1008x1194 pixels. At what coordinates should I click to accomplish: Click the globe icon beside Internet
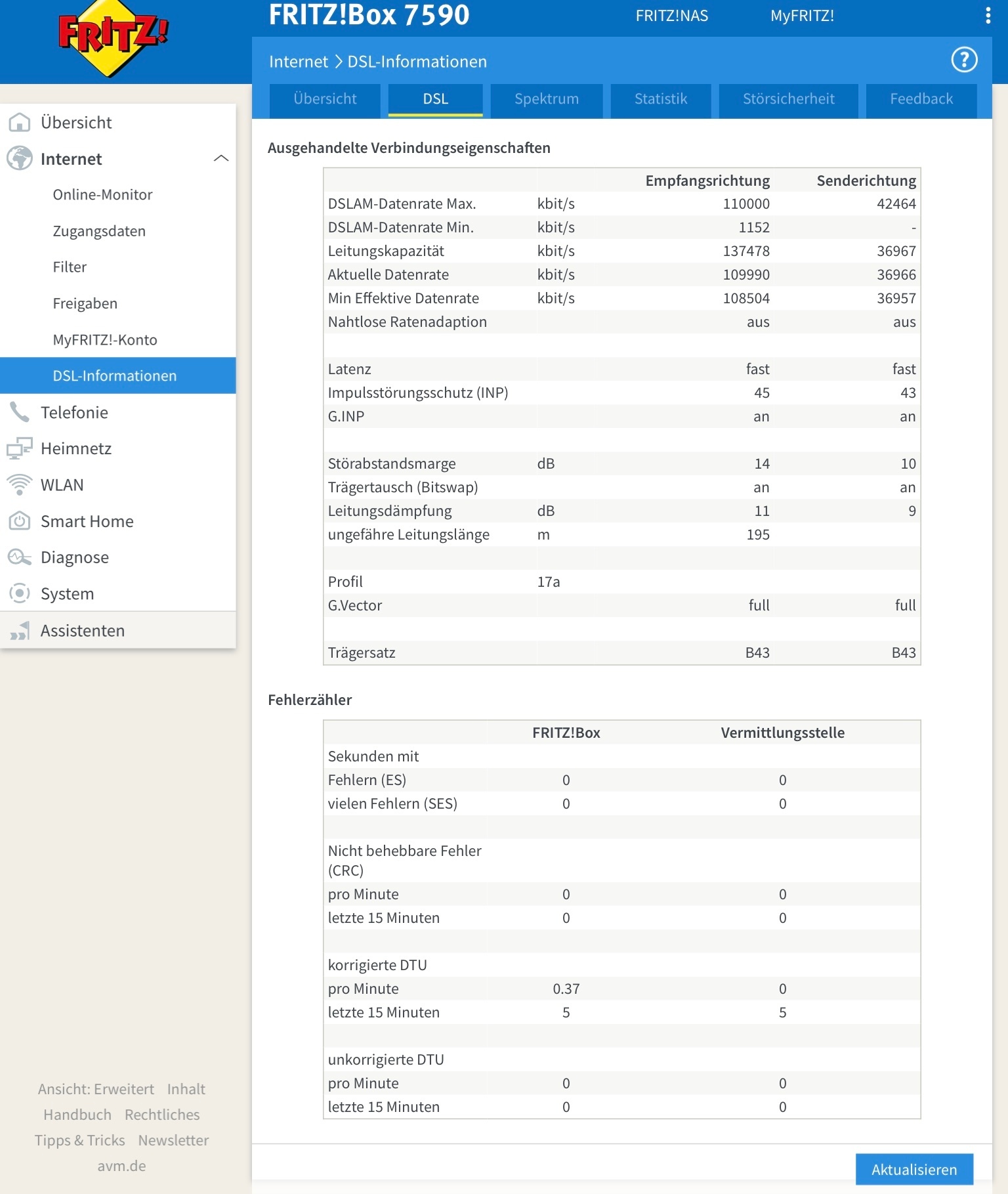click(x=20, y=158)
